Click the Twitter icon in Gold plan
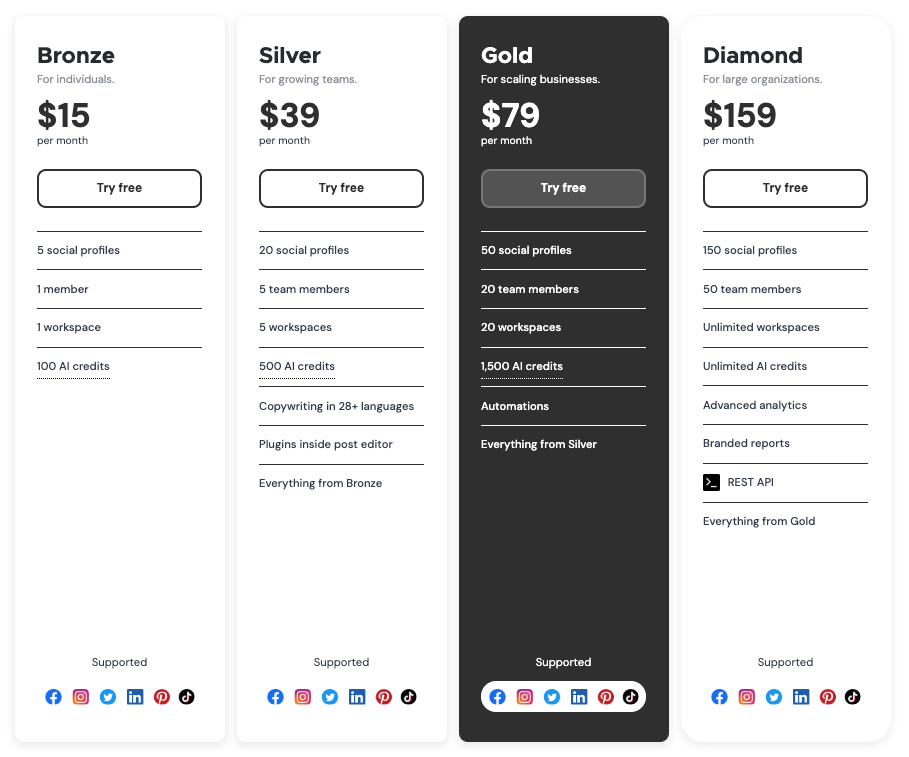Image resolution: width=909 pixels, height=757 pixels. point(552,697)
